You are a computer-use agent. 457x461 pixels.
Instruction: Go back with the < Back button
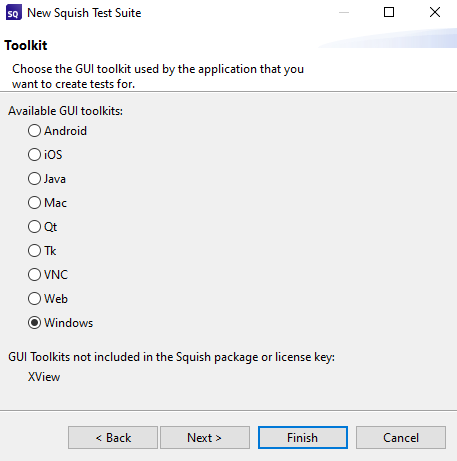[x=113, y=438]
